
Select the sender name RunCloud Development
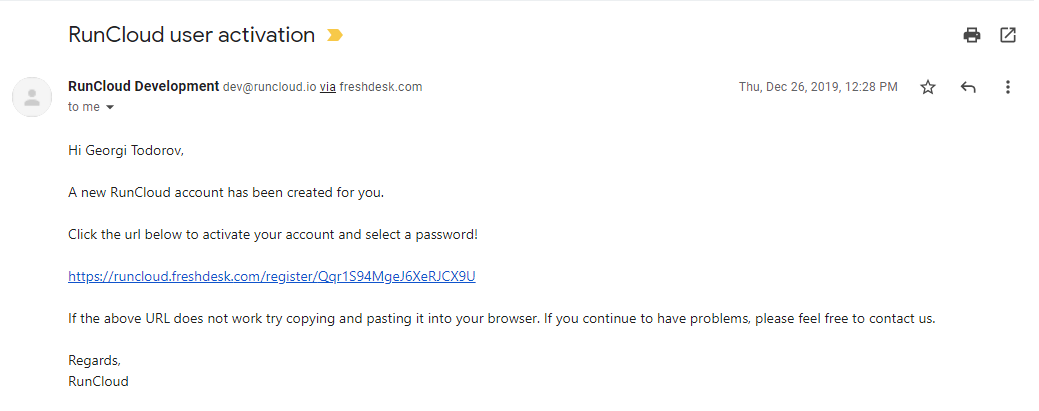(x=144, y=86)
